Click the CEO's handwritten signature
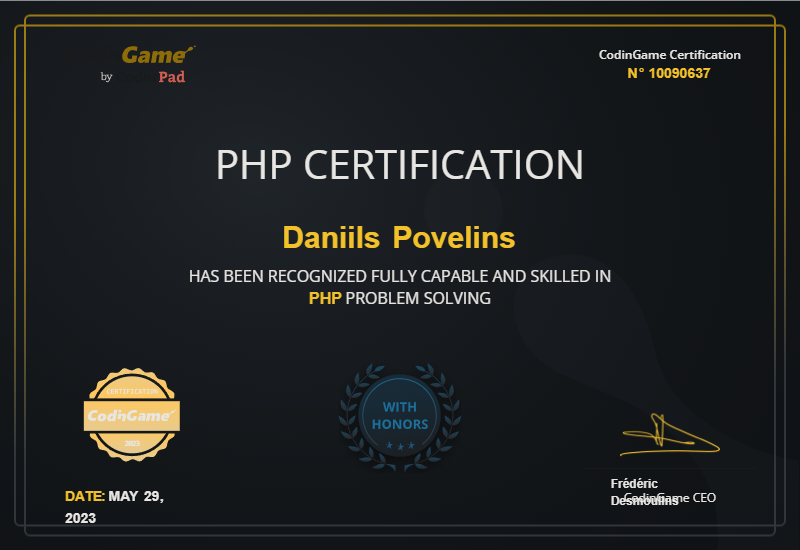The width and height of the screenshot is (800, 550). pos(666,434)
